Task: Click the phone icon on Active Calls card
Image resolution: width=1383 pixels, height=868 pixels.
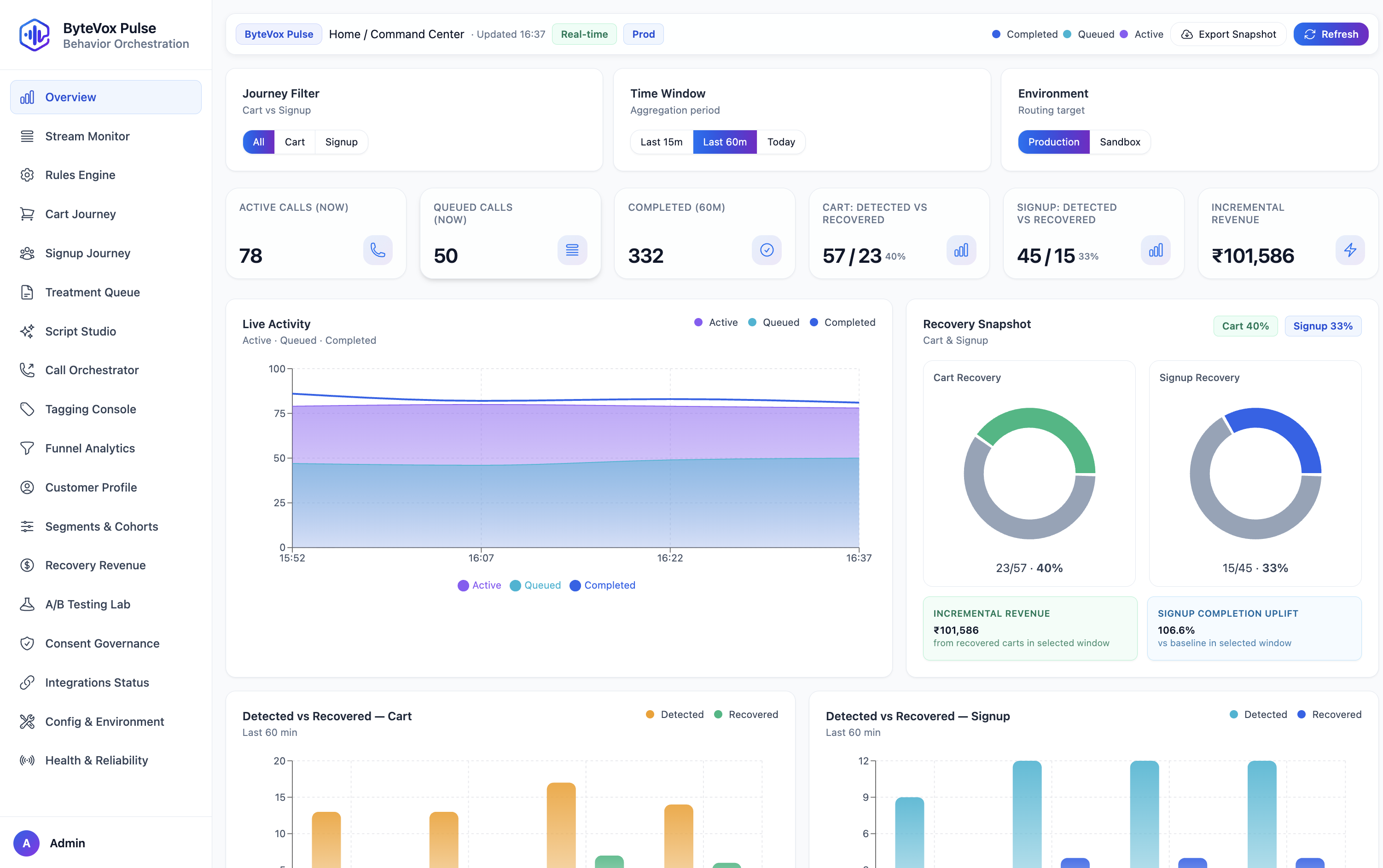Action: [x=377, y=250]
